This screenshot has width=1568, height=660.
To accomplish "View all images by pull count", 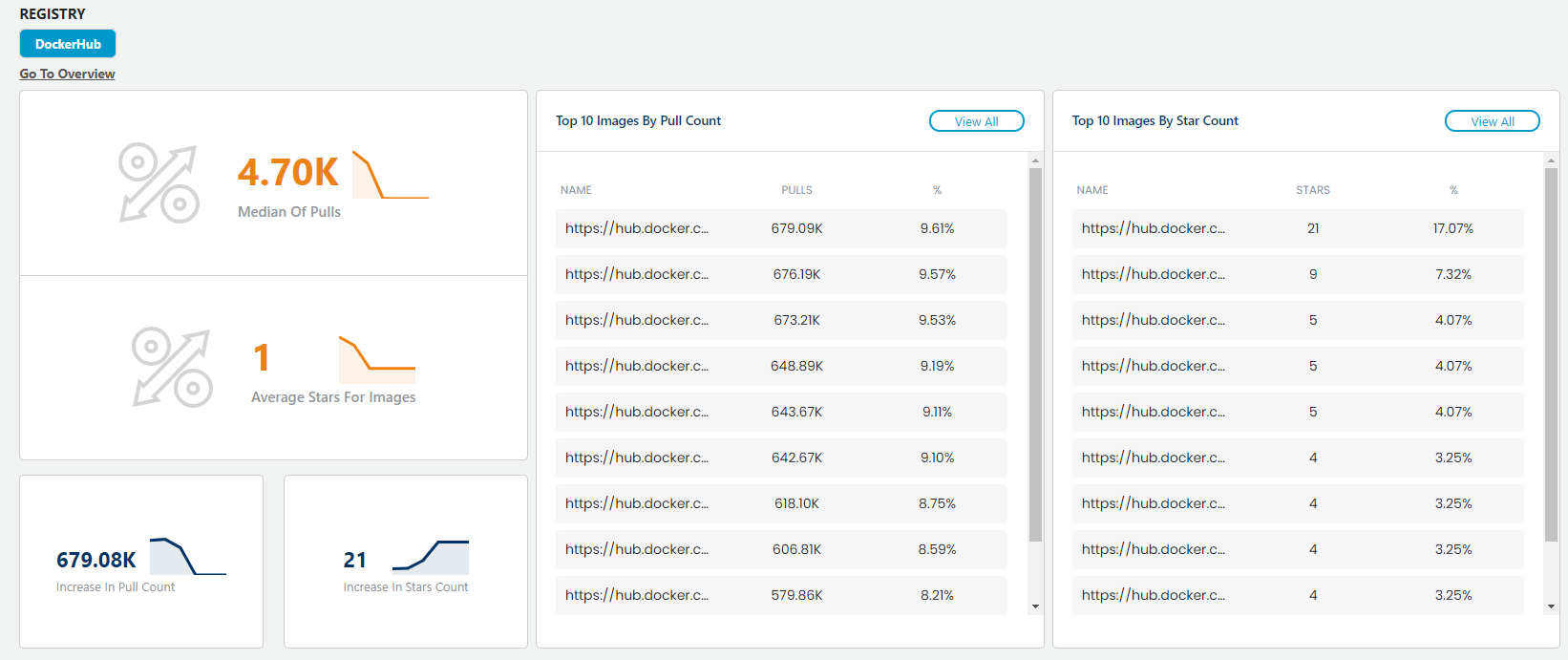I will click(x=976, y=121).
